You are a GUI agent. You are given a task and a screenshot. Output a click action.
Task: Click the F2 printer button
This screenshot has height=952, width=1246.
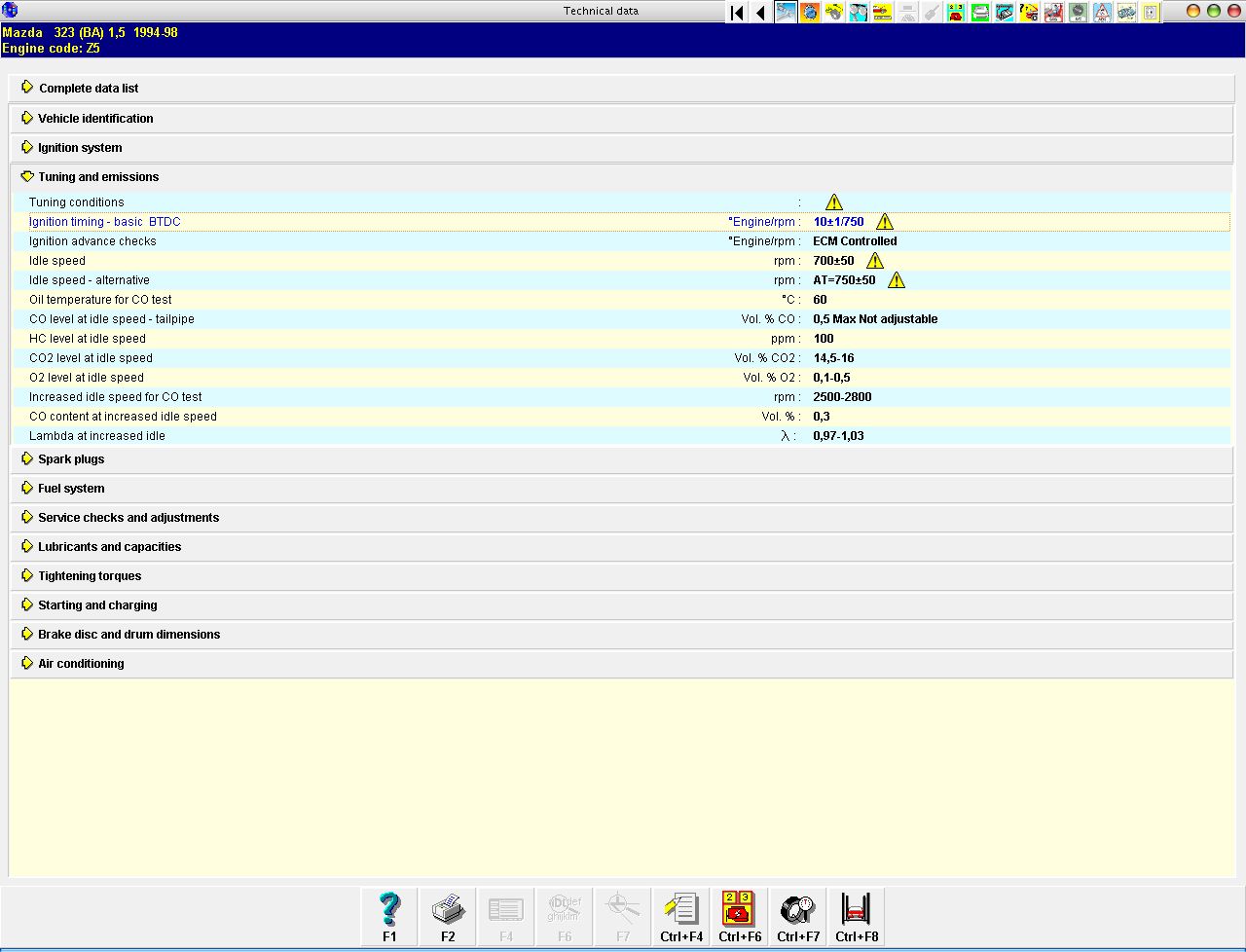point(448,916)
